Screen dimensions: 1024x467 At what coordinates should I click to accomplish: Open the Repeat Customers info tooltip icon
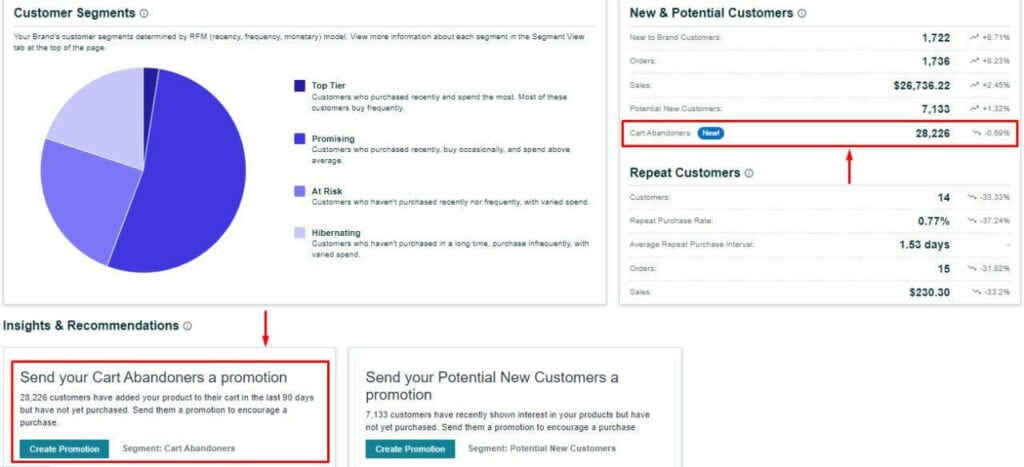(x=750, y=173)
